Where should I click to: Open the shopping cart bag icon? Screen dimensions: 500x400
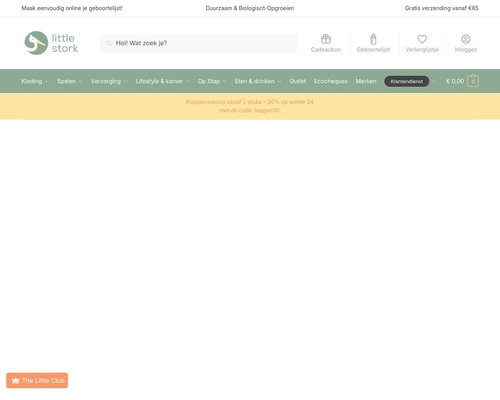(x=473, y=81)
